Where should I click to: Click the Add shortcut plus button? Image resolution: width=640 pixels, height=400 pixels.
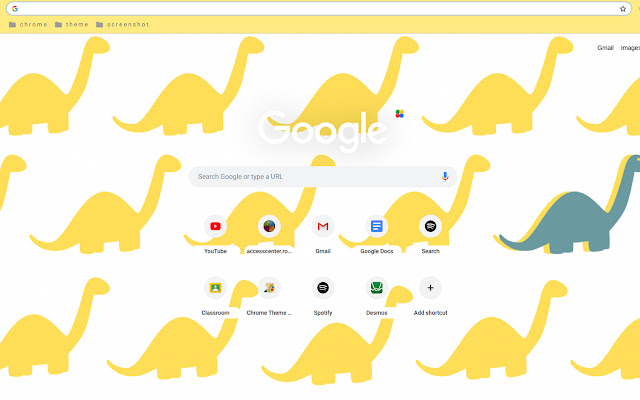[x=430, y=288]
